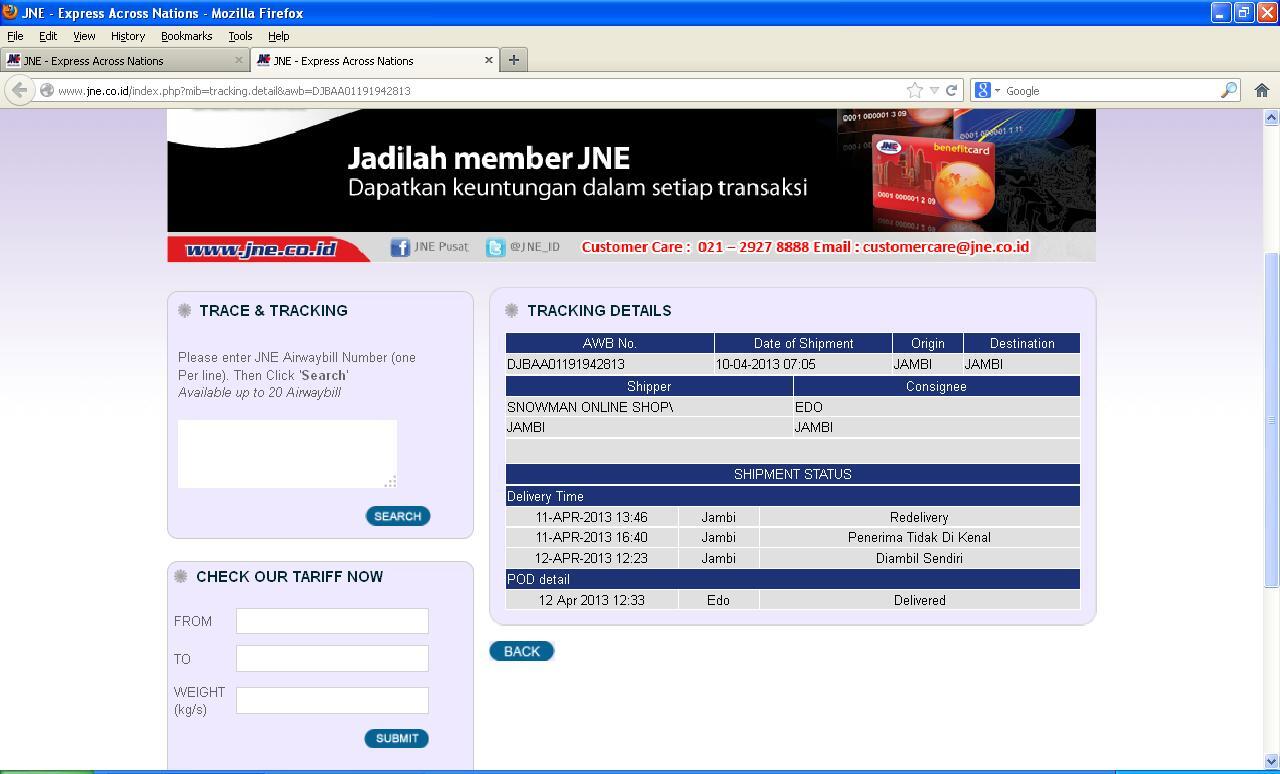1280x774 pixels.
Task: Select the second JNE tracking tab
Action: 375,60
